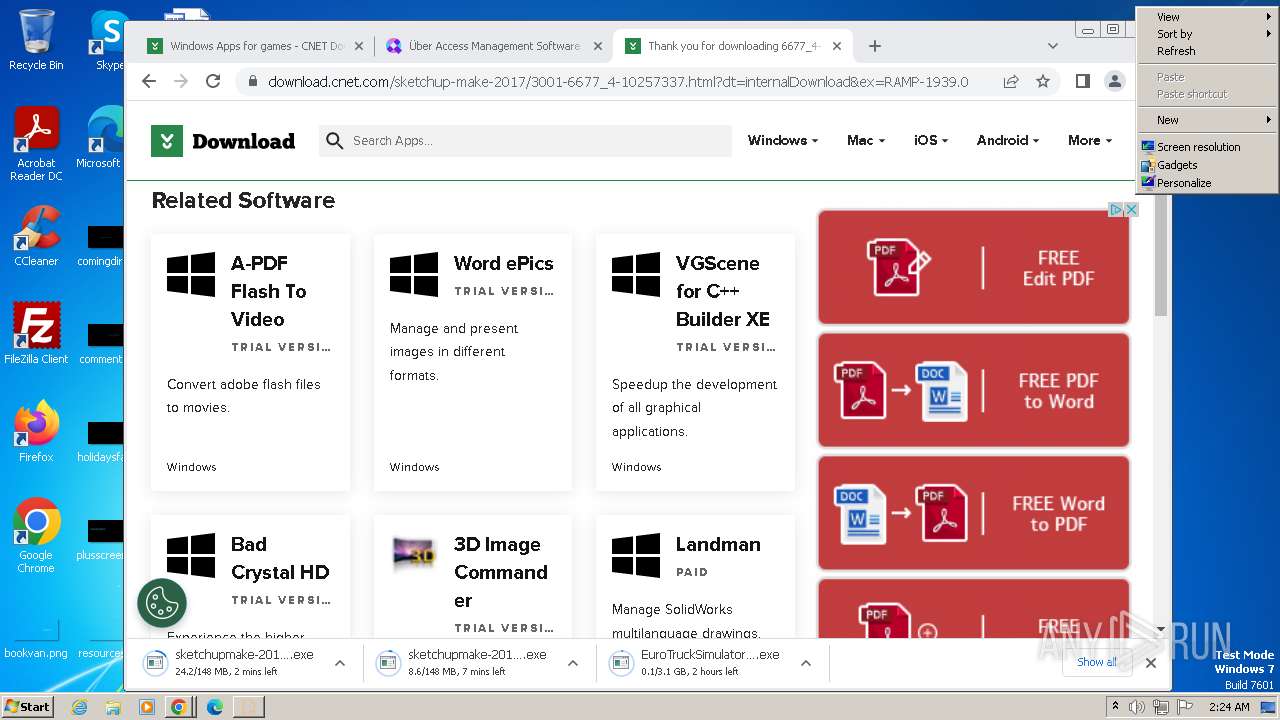Click the search magnifier icon
Screen dimensions: 1280x720
coord(335,141)
